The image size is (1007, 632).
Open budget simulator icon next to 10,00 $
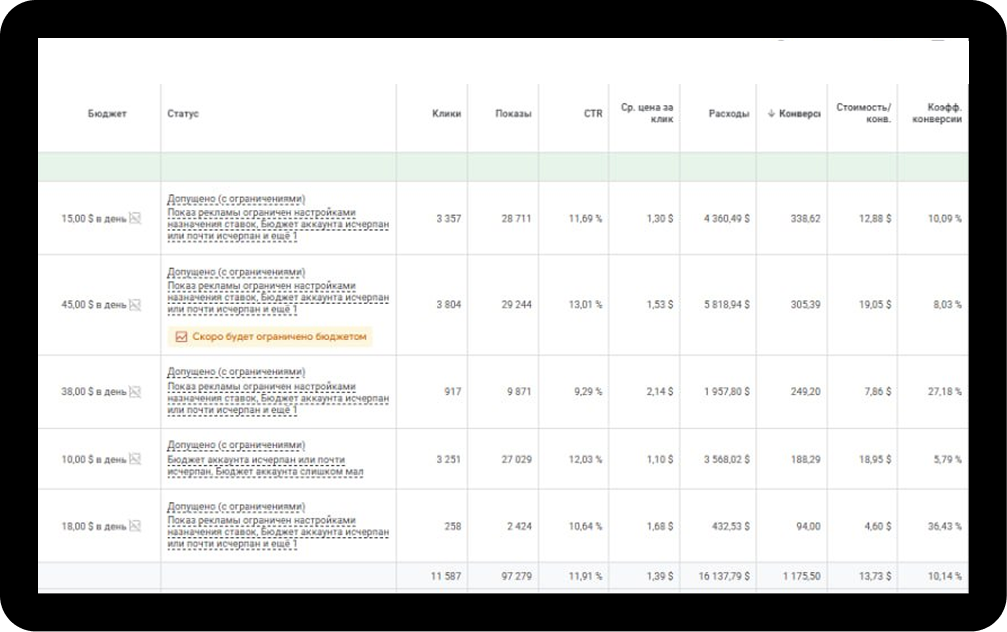click(136, 459)
